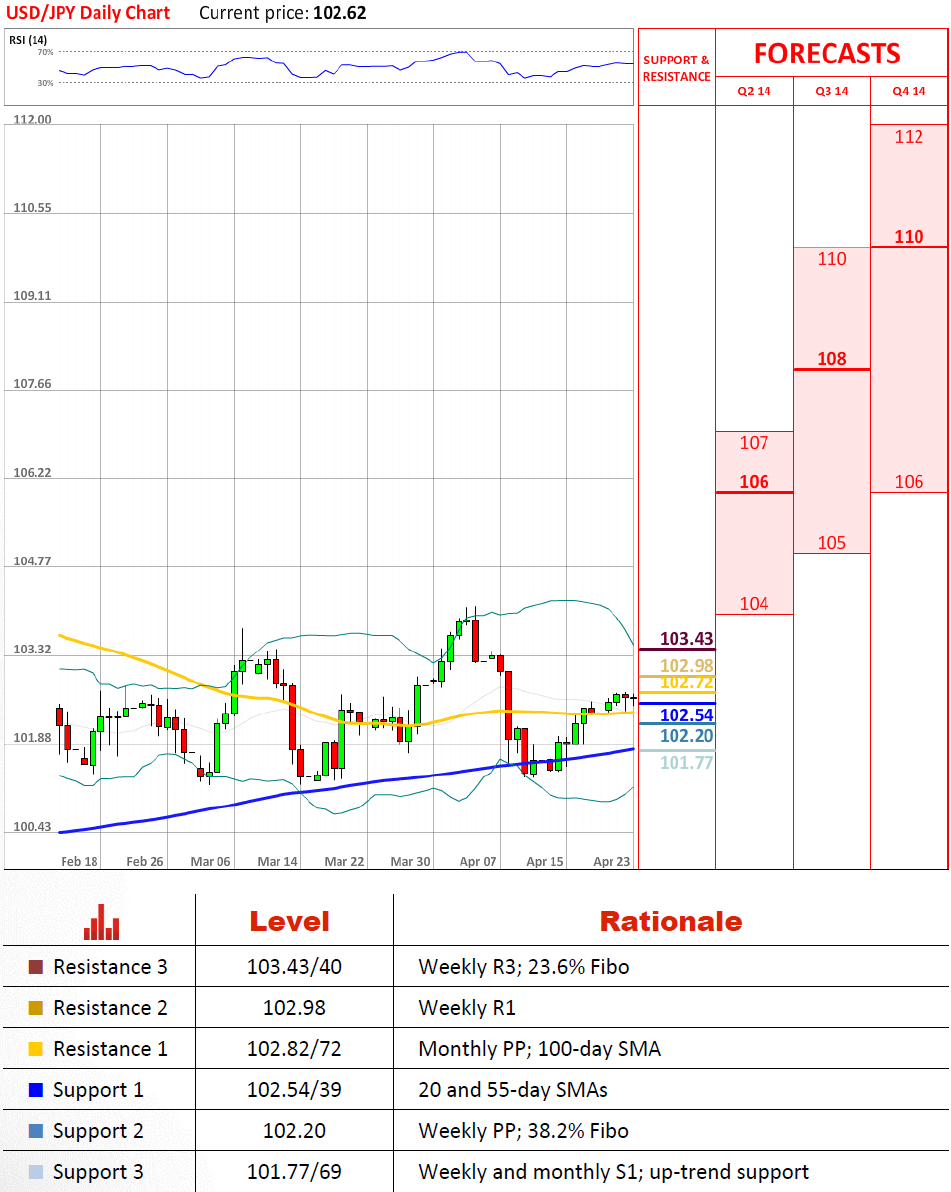Click the Q2 forecast lower value 104
The image size is (951, 1192).
754,604
